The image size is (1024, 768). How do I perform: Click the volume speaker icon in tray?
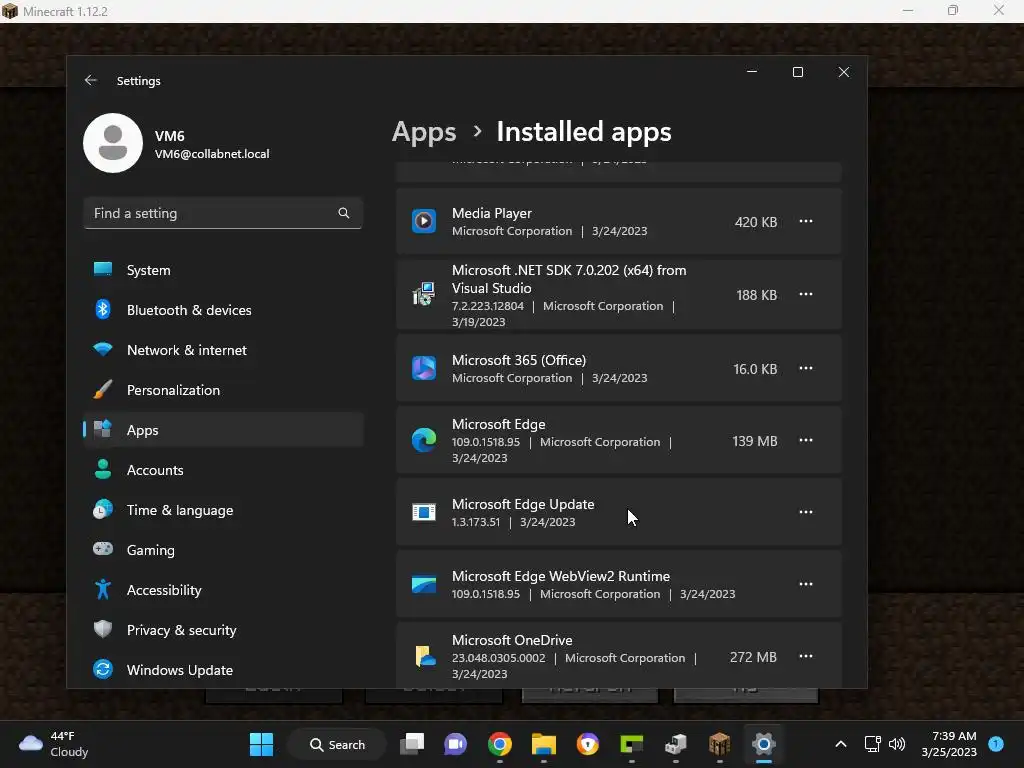coord(897,744)
